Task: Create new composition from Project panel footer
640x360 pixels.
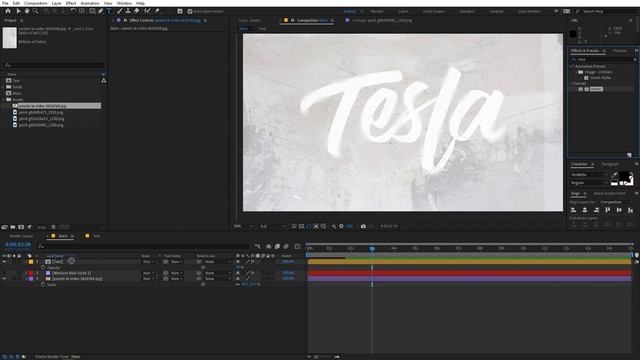Action: pos(21,227)
